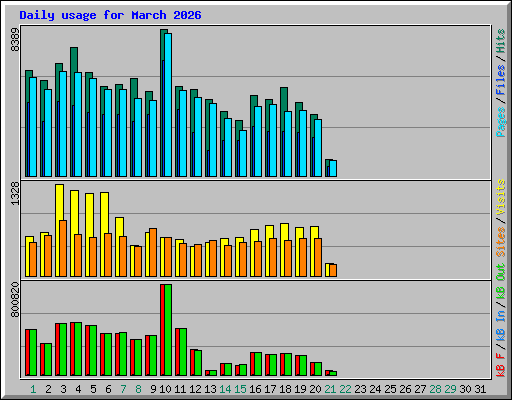Select day 18 on the date axis
Screen dimensions: 512x400
(285, 389)
